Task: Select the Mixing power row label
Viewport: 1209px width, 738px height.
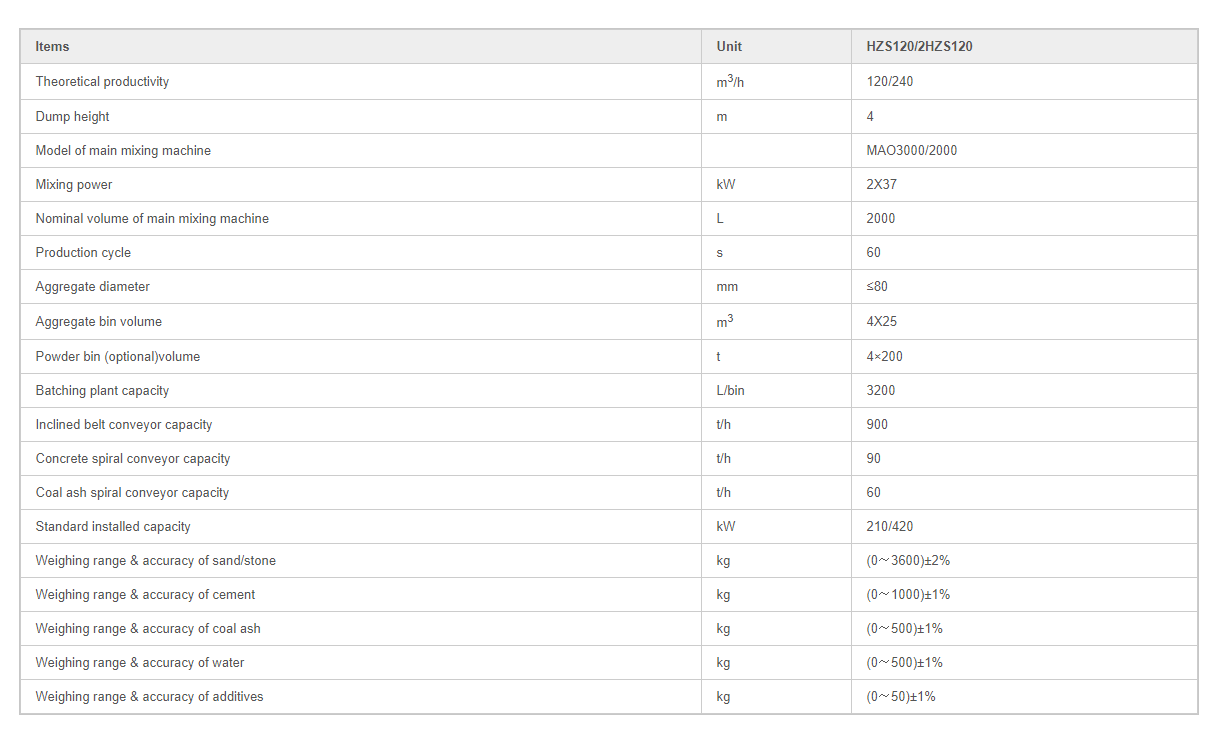Action: coord(74,185)
